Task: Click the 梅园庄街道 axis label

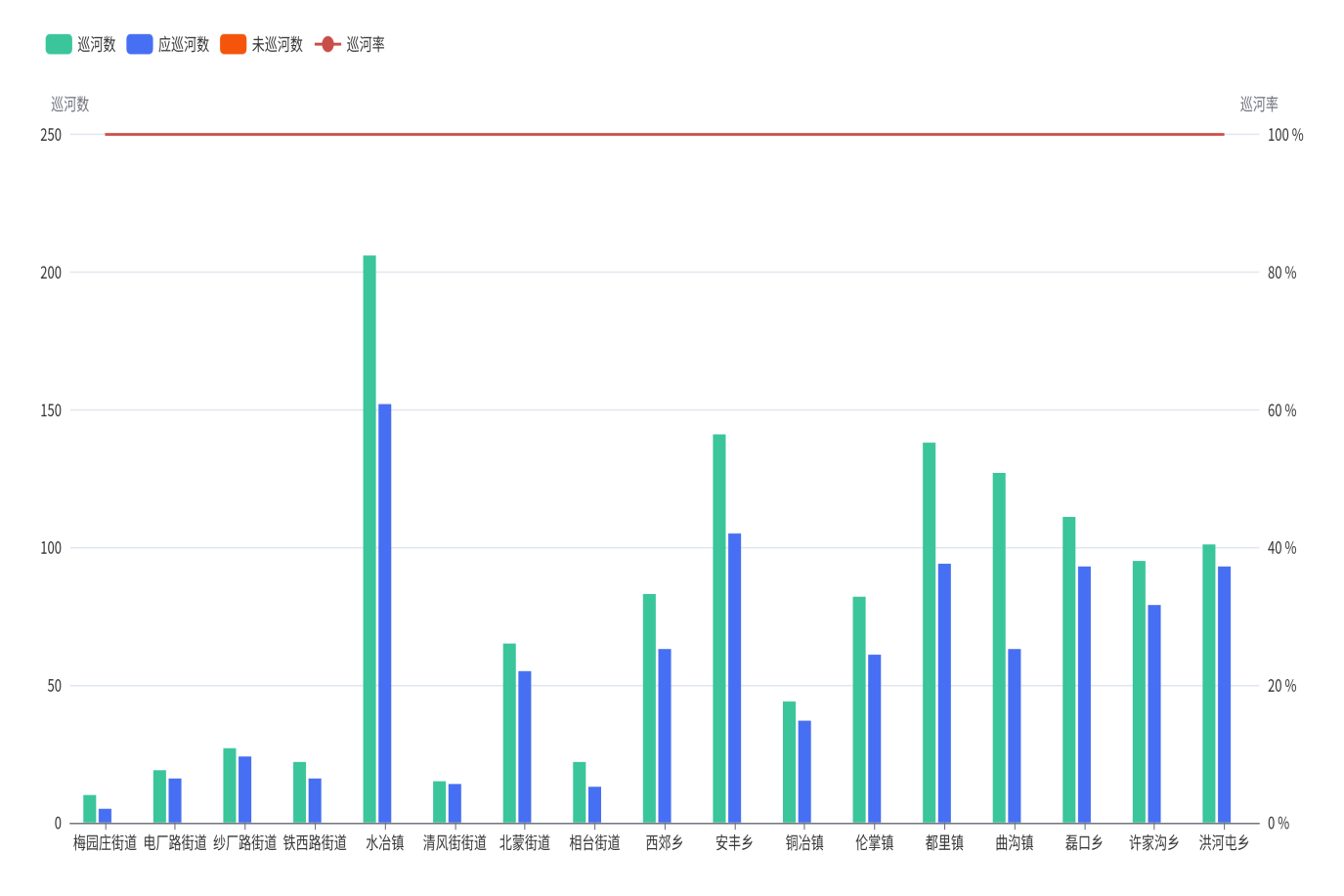Action: 105,842
